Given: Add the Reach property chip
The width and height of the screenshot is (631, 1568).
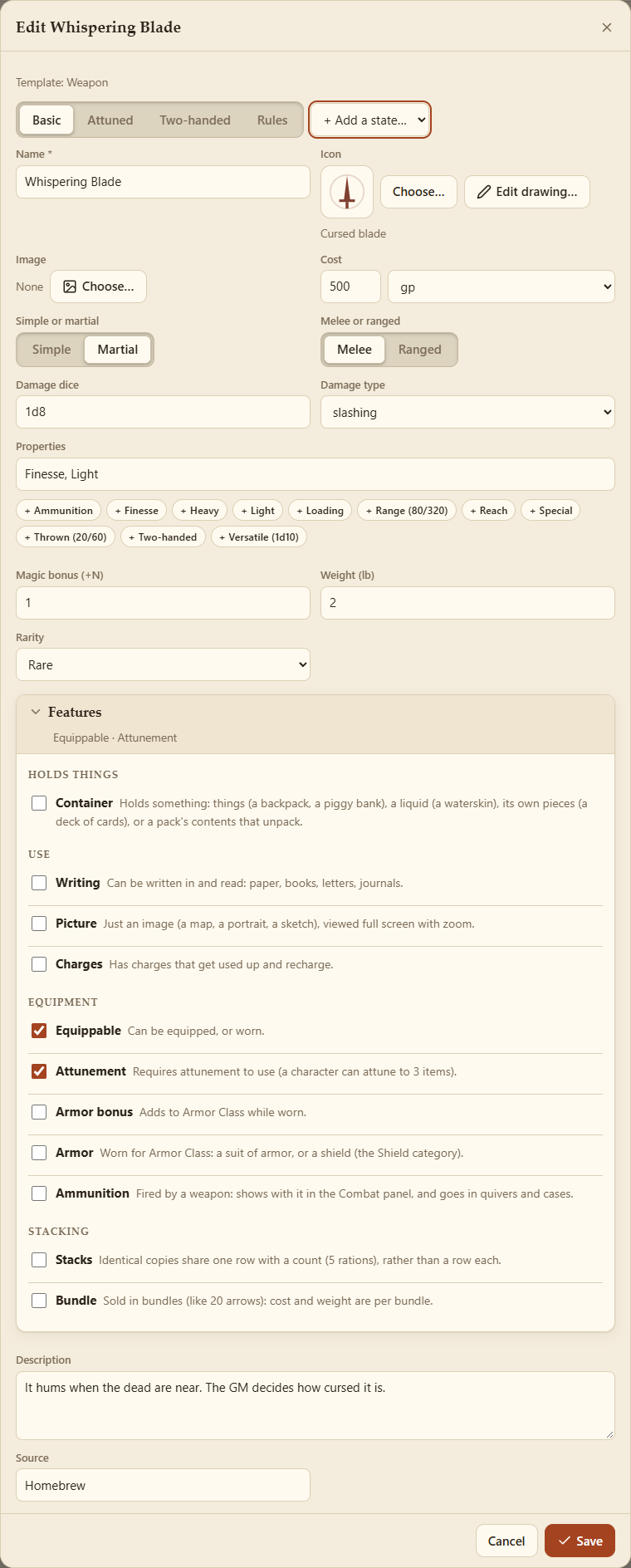Looking at the screenshot, I should (489, 511).
